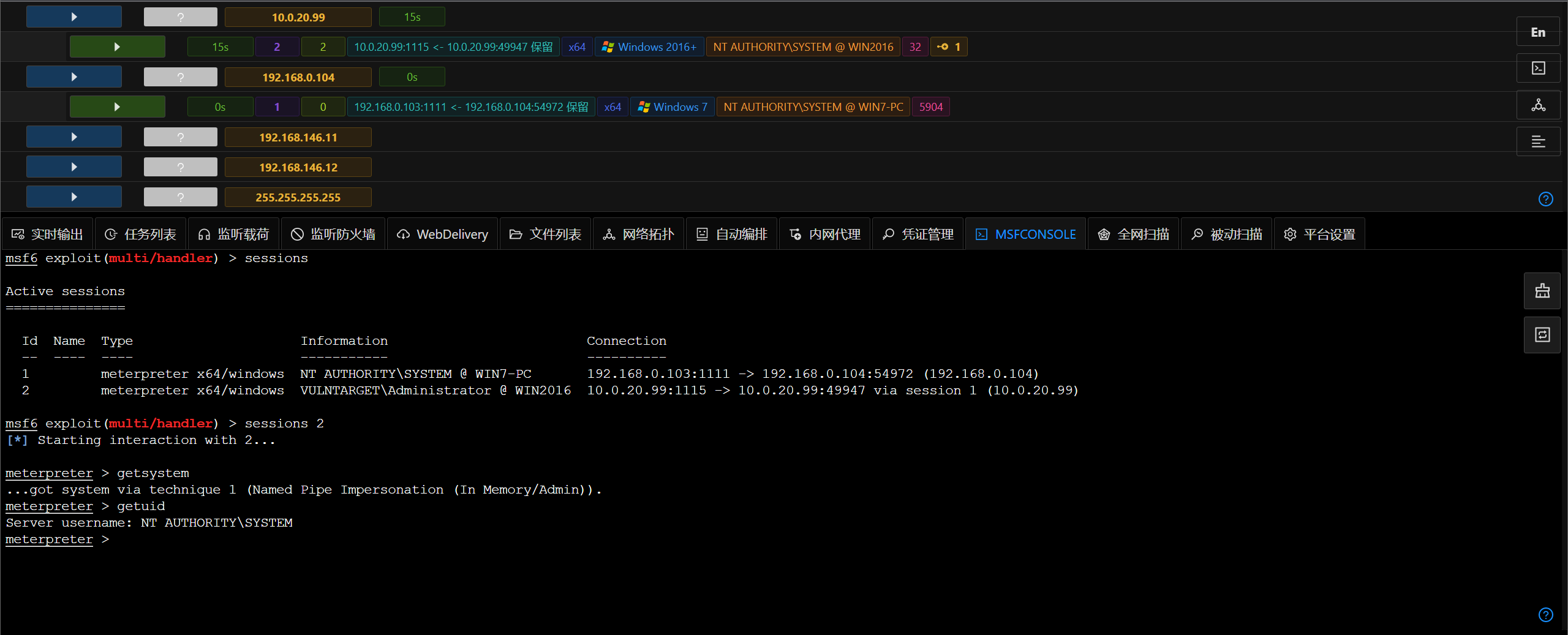The width and height of the screenshot is (1568, 635).
Task: Click the PID 5904 tag
Action: [931, 107]
